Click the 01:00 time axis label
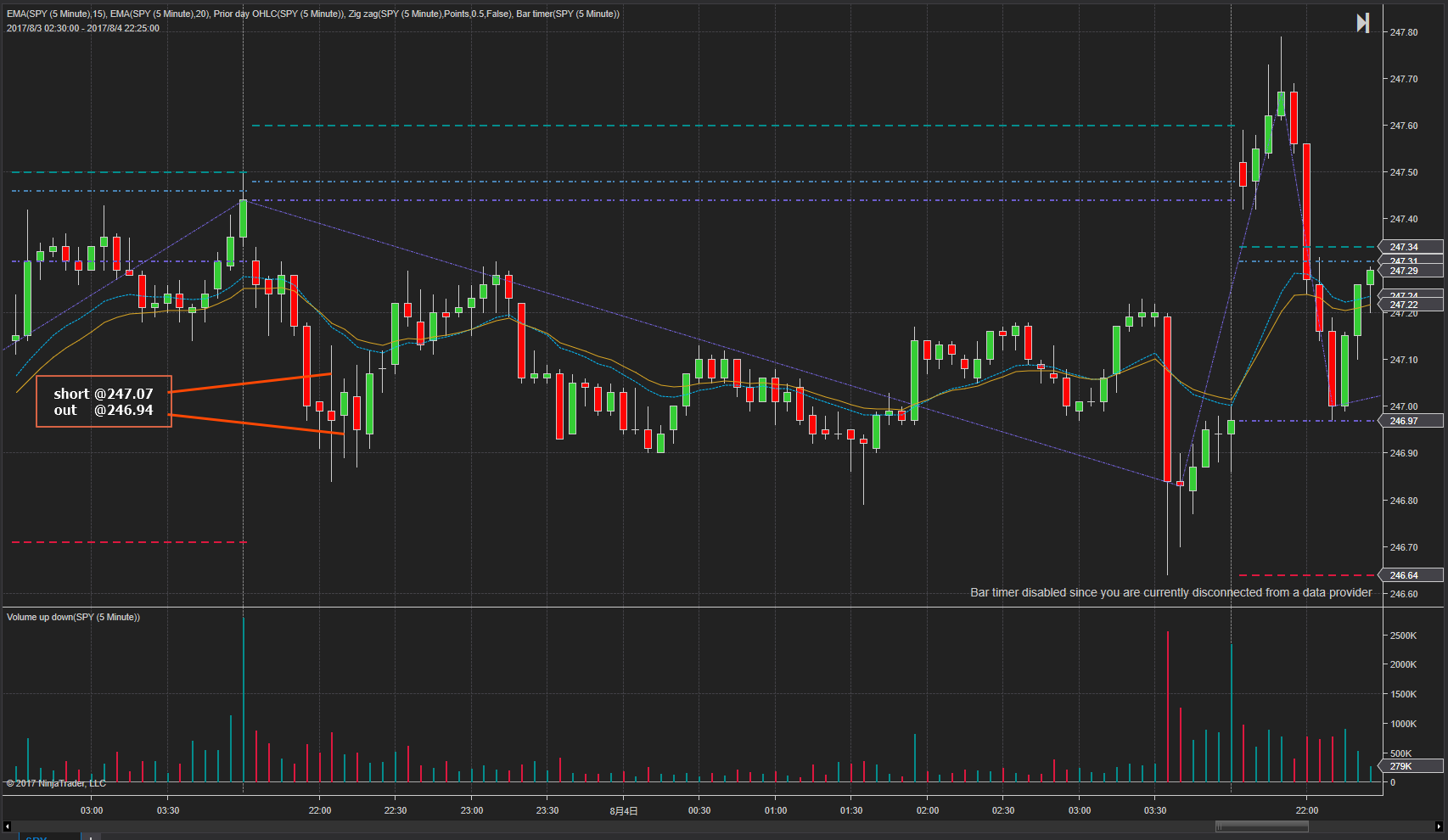This screenshot has height=840, width=1448. click(x=776, y=810)
